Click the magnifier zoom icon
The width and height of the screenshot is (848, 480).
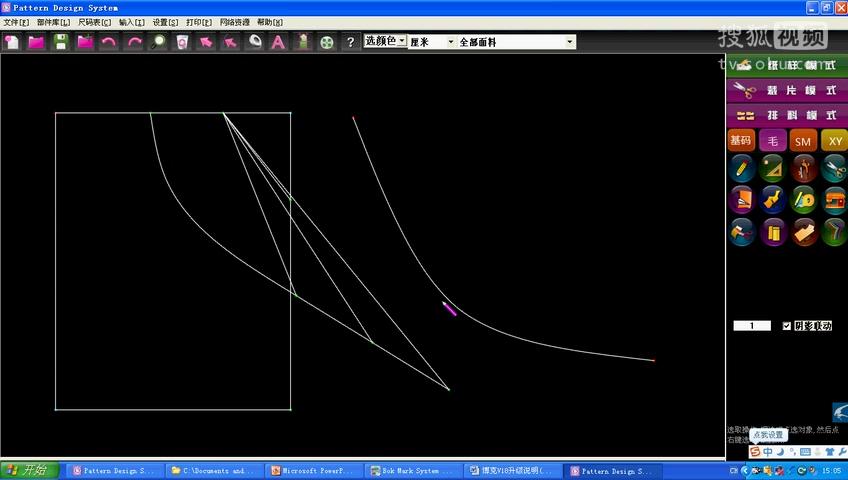[158, 42]
